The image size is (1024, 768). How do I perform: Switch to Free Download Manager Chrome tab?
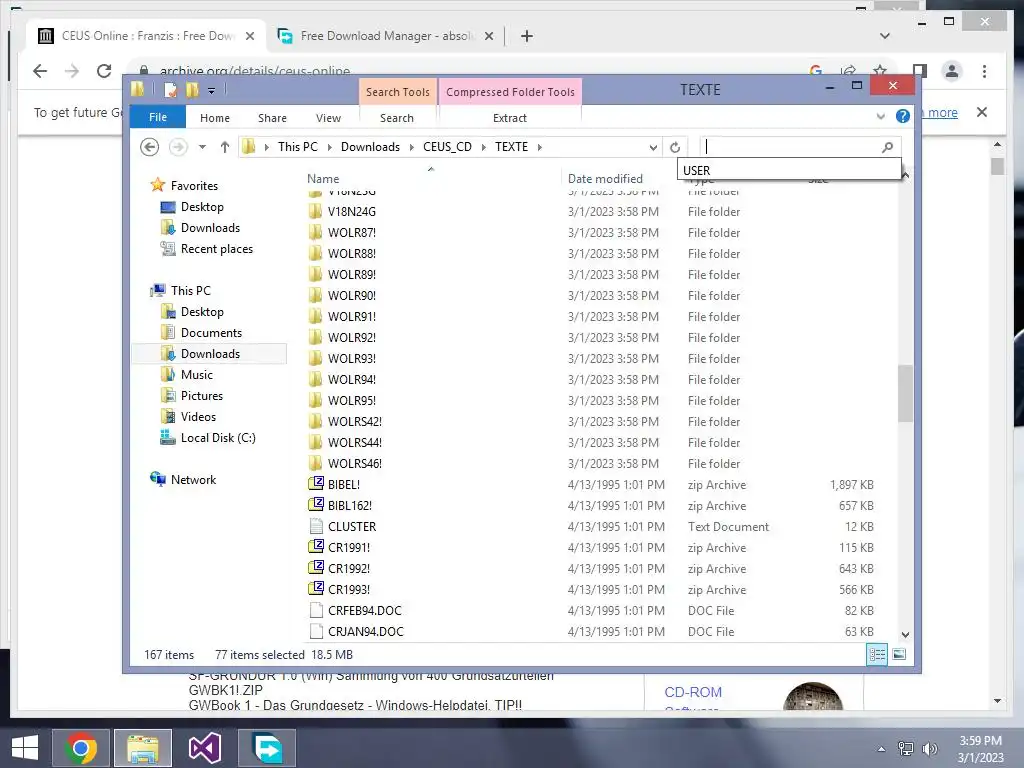tap(385, 36)
